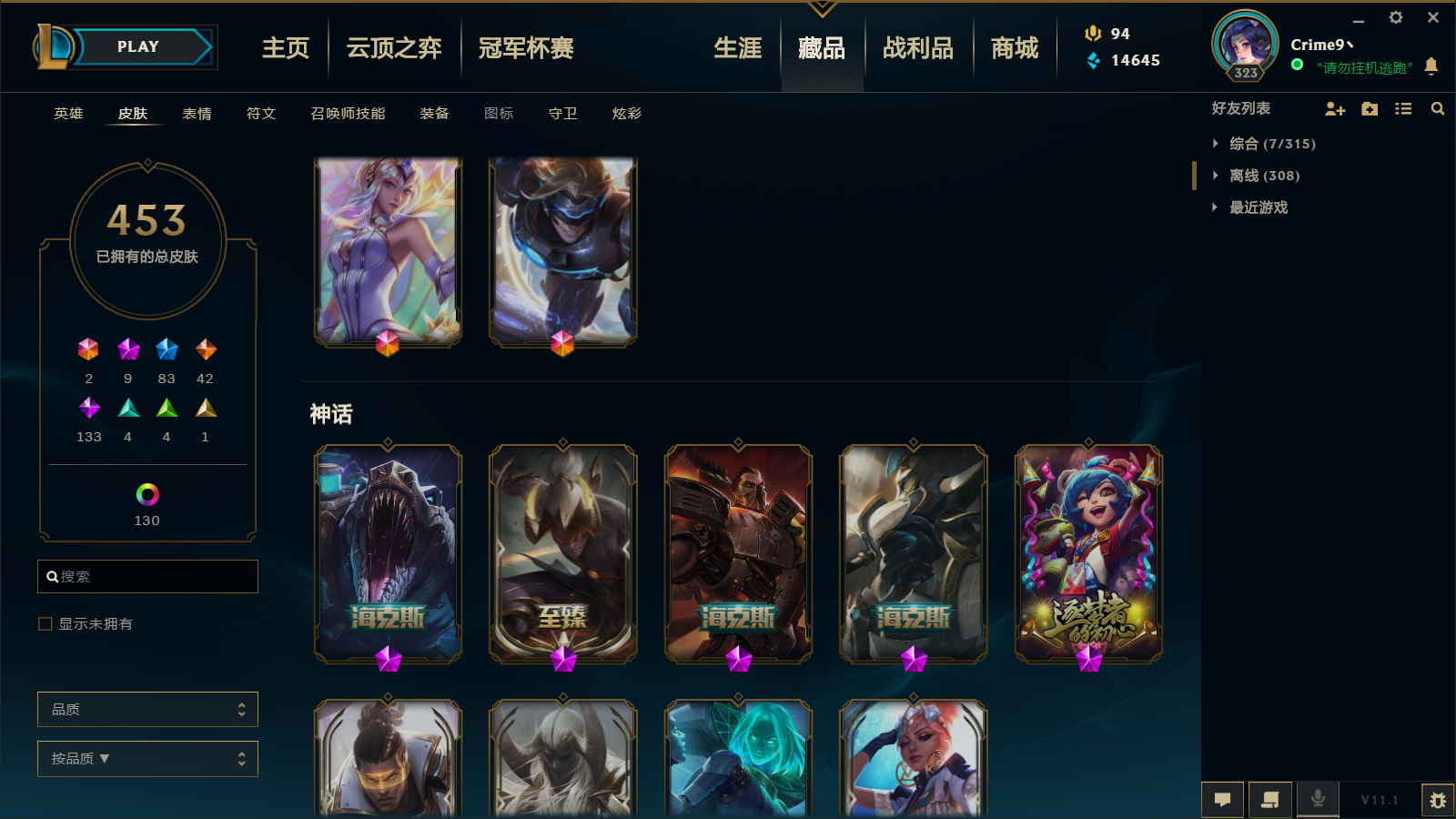Screen dimensions: 1456x819
Task: Open the notifications bell icon
Action: click(1431, 66)
